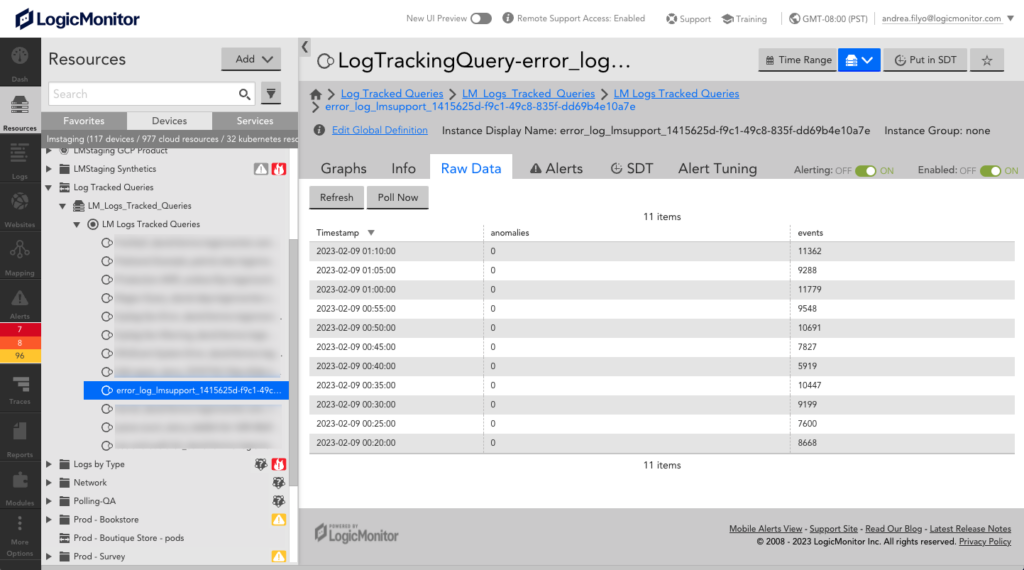Expand the Logs by Type folder
Screen dimensions: 1024x570
[49, 464]
